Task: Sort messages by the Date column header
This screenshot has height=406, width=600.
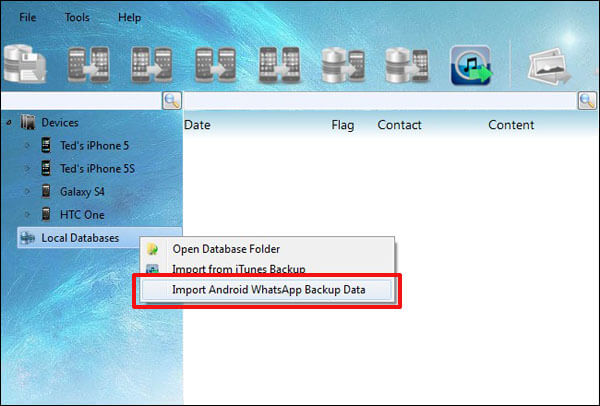Action: [198, 125]
